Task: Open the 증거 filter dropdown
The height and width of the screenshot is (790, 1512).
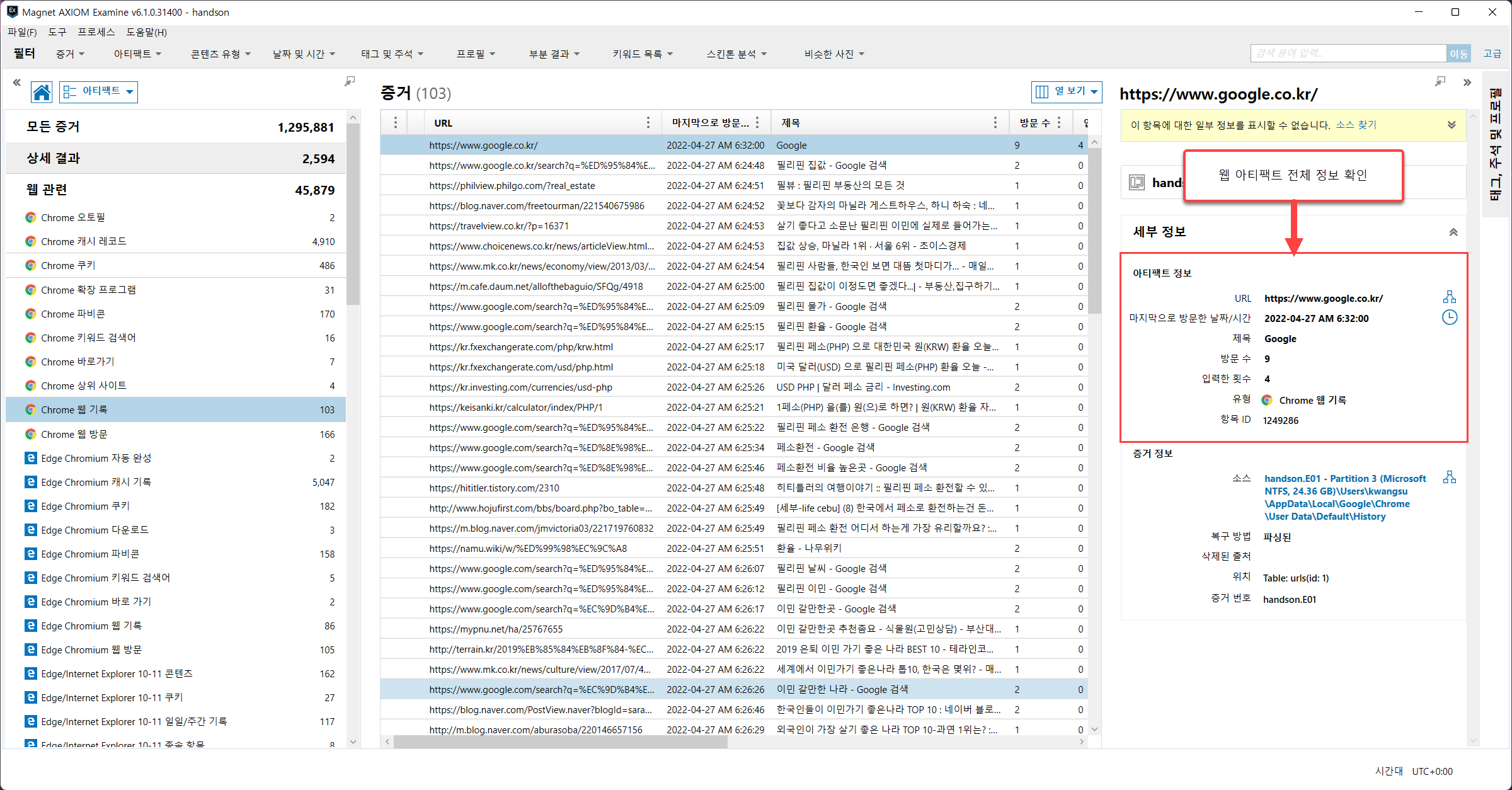Action: tap(70, 54)
